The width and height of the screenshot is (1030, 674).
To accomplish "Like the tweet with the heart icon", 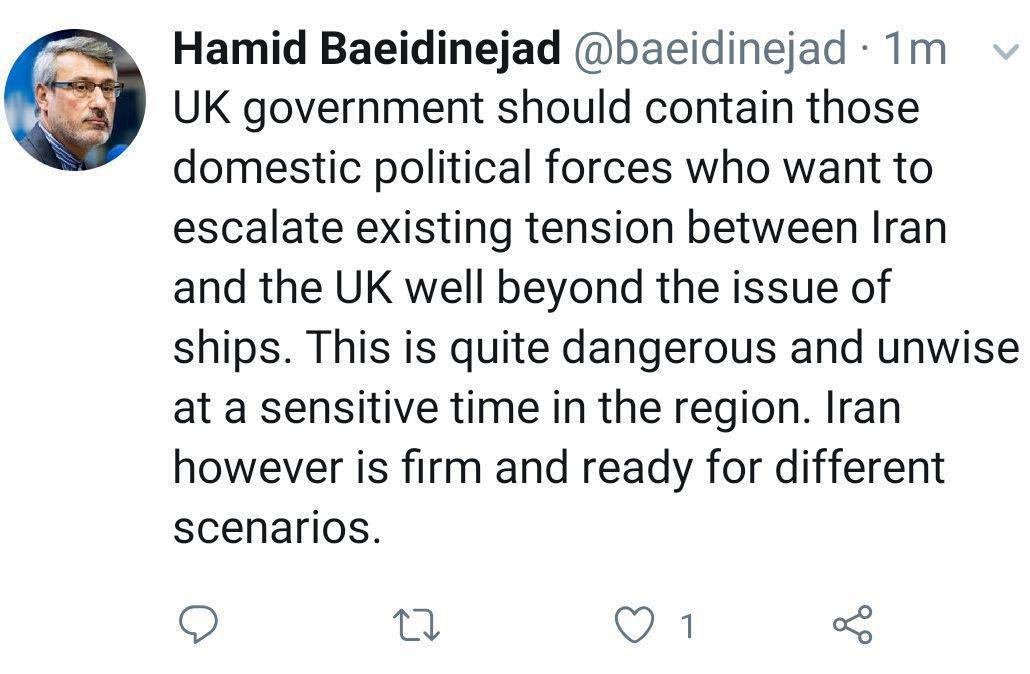I will tap(632, 625).
